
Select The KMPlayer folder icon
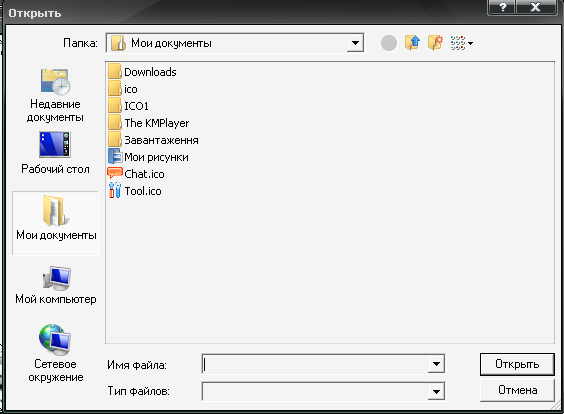click(115, 123)
